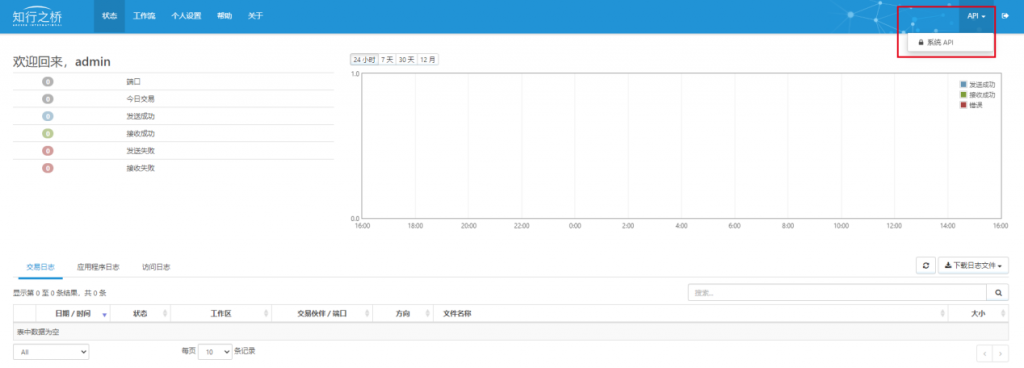This screenshot has height=368, width=1024.
Task: Select the 24 小时 time range
Action: click(x=364, y=59)
